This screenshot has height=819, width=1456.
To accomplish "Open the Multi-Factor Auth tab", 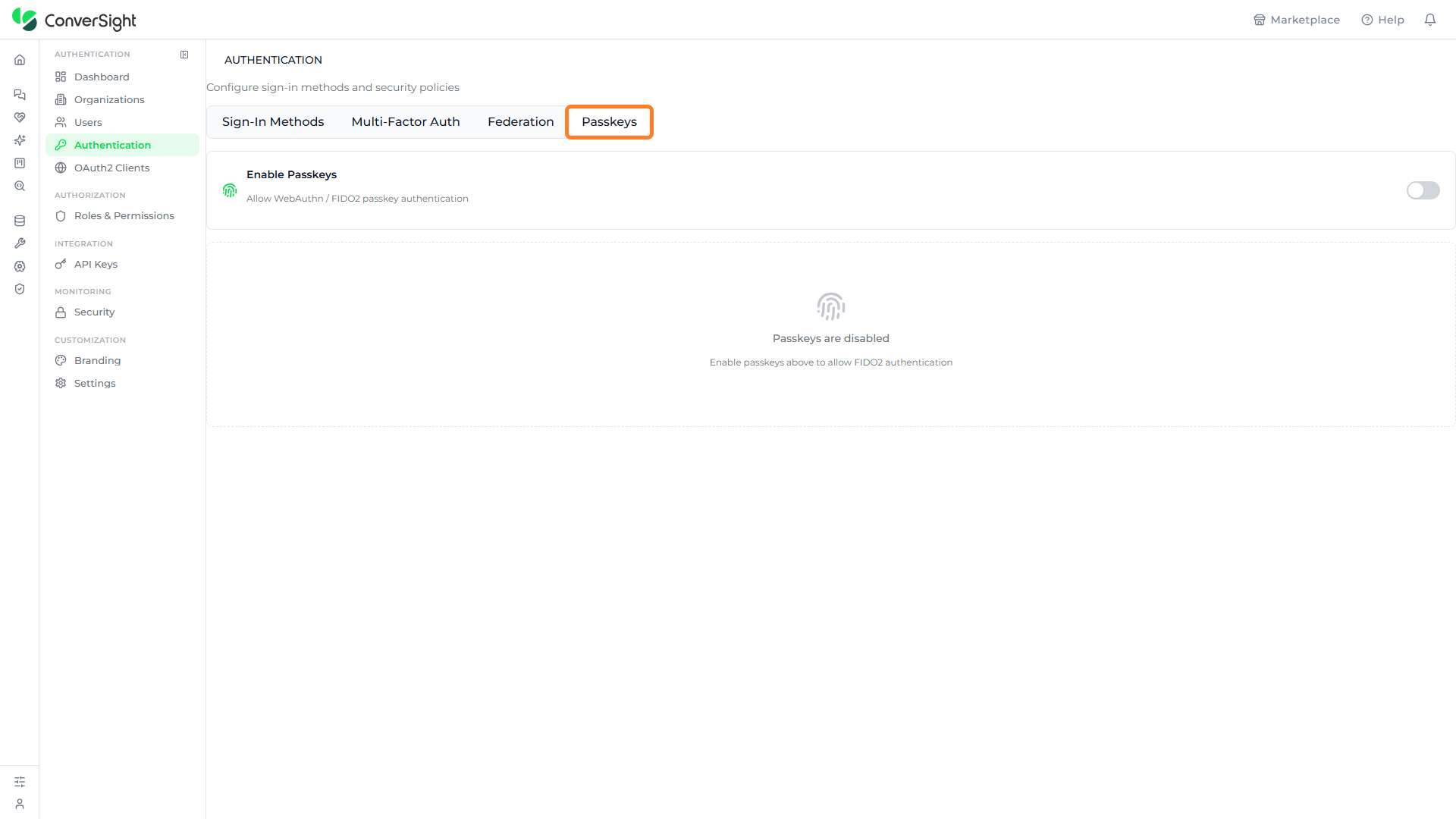I will point(406,122).
